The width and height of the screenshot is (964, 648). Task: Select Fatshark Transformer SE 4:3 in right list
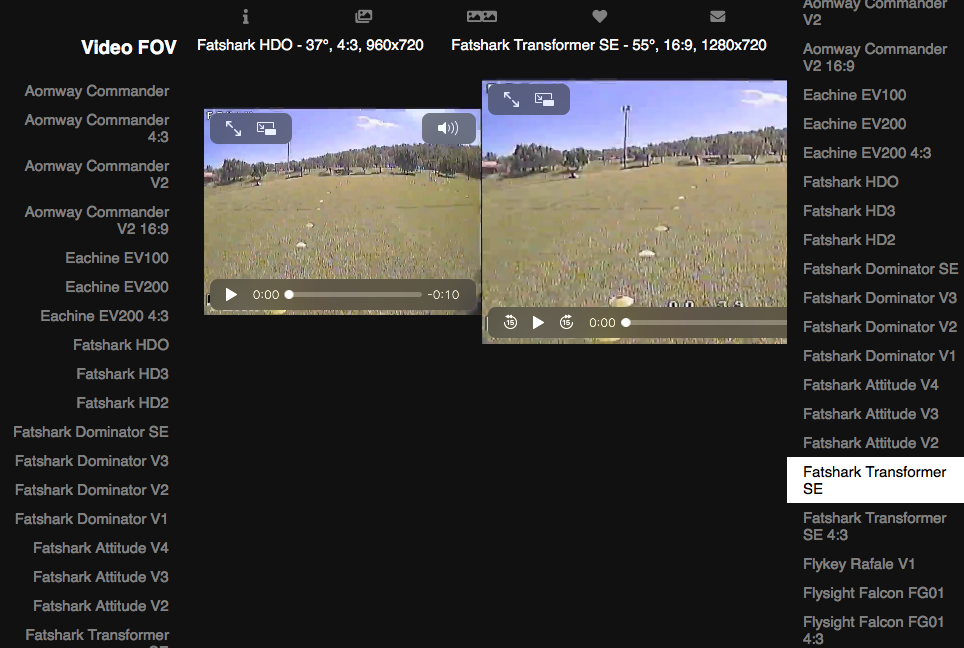[875, 526]
